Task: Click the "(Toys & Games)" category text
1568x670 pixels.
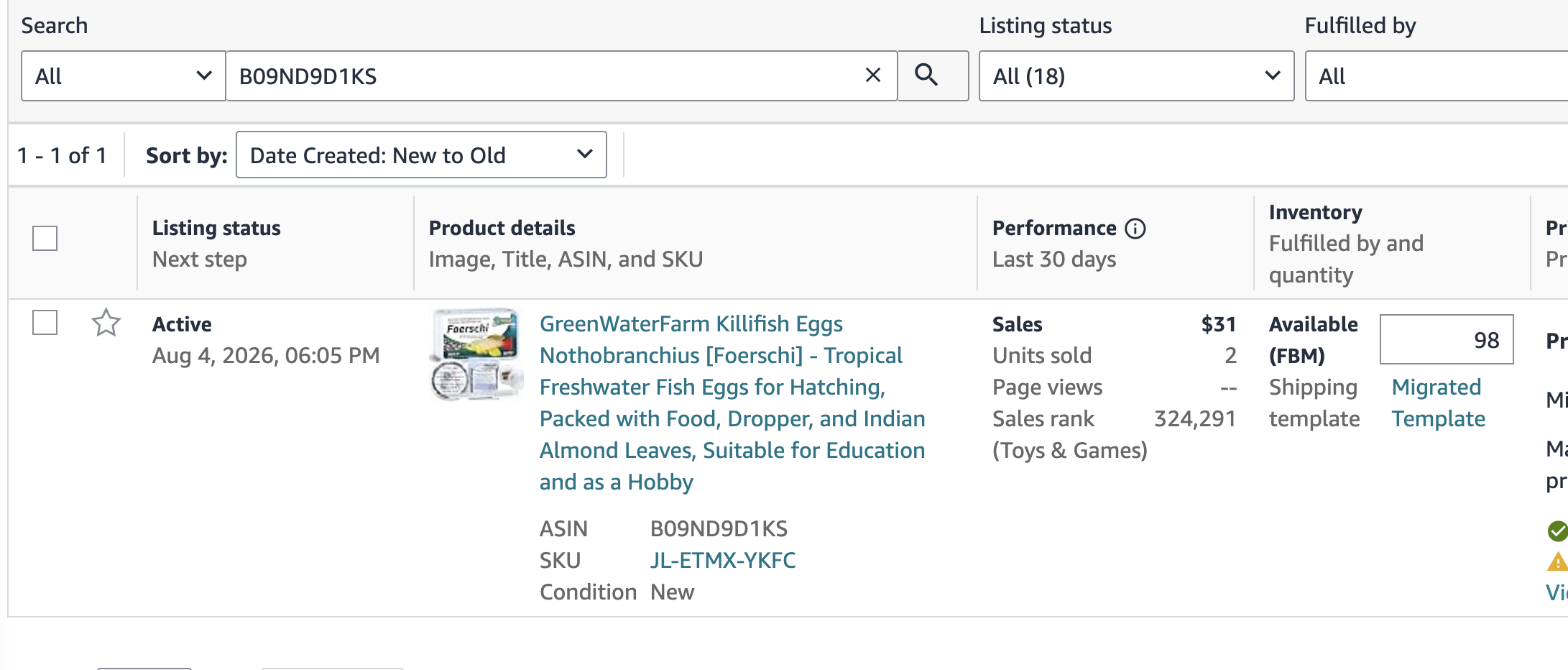Action: point(1070,451)
